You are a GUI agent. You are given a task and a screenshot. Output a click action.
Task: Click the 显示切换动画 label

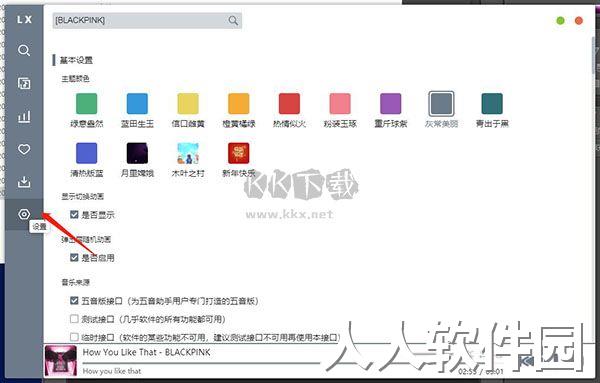click(83, 197)
